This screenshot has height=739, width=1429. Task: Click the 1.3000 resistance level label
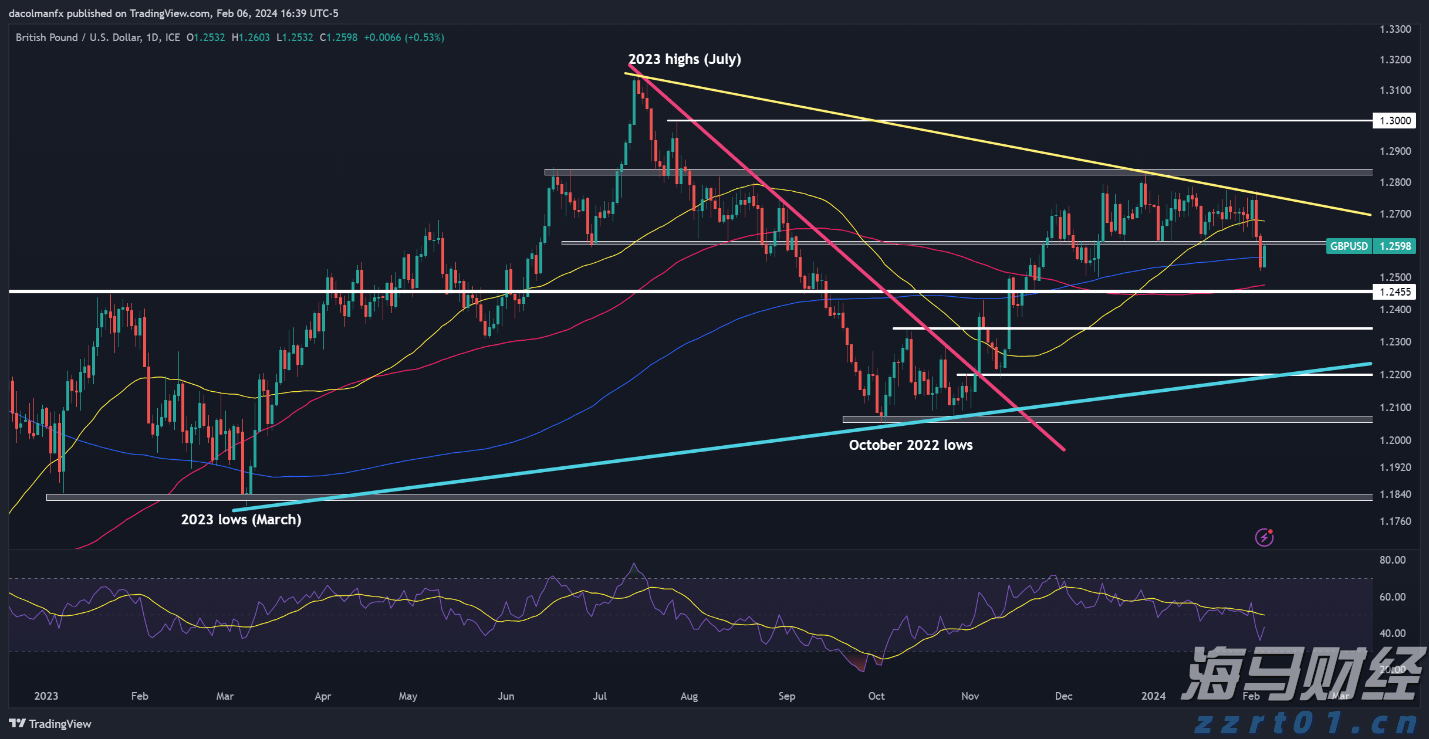(x=1398, y=120)
